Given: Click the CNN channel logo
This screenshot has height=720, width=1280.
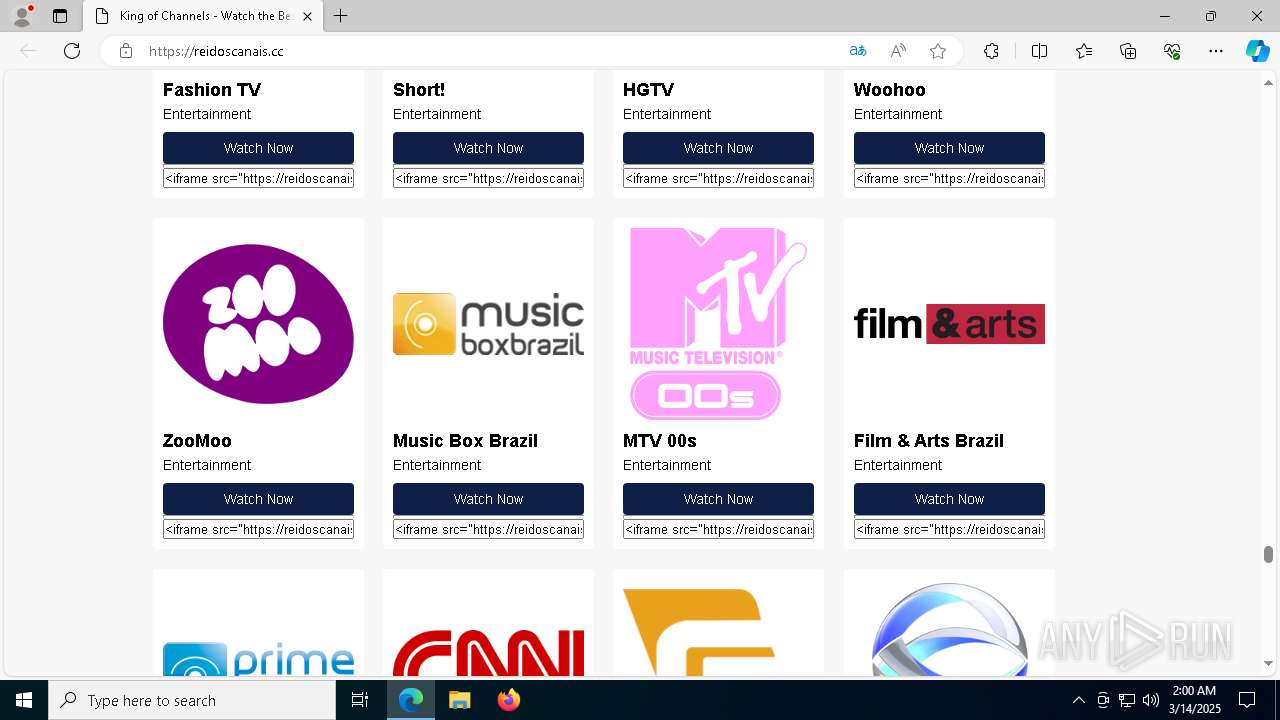Looking at the screenshot, I should click(x=488, y=653).
